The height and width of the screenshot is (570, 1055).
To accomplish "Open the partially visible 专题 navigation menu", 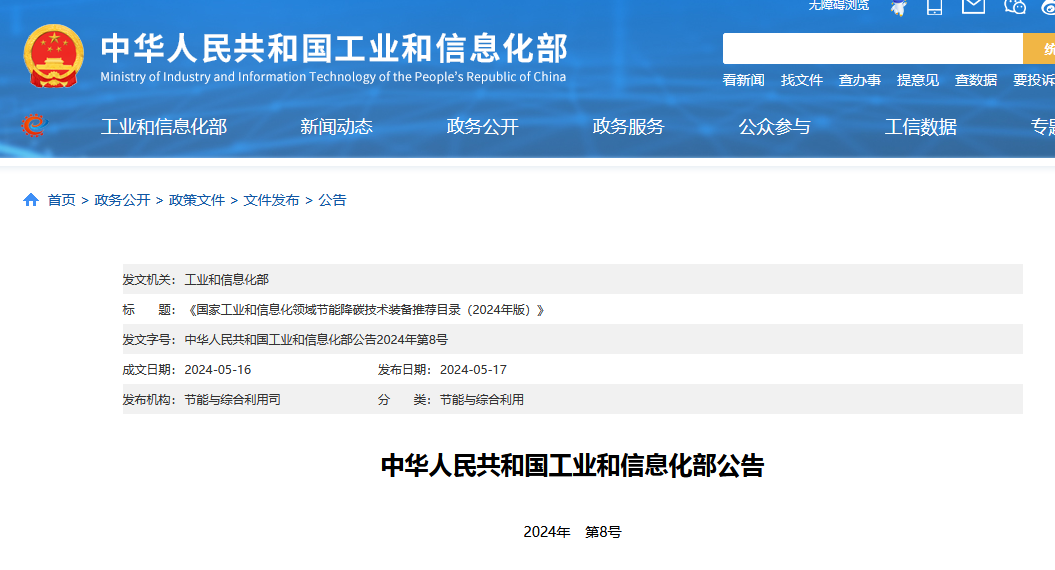I will coord(1042,127).
